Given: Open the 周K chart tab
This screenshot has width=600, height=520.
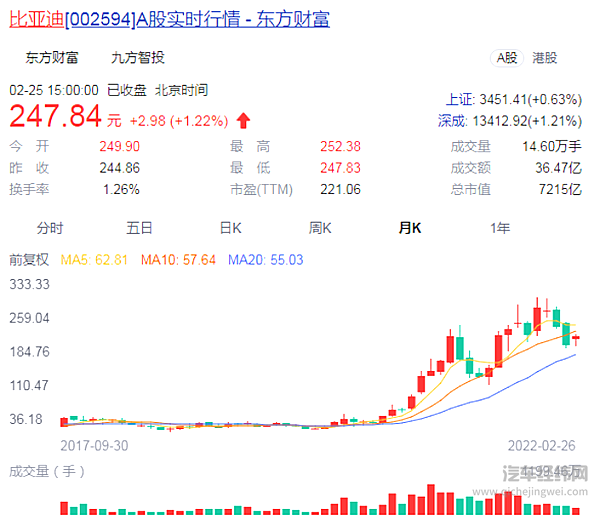Looking at the screenshot, I should [x=320, y=228].
